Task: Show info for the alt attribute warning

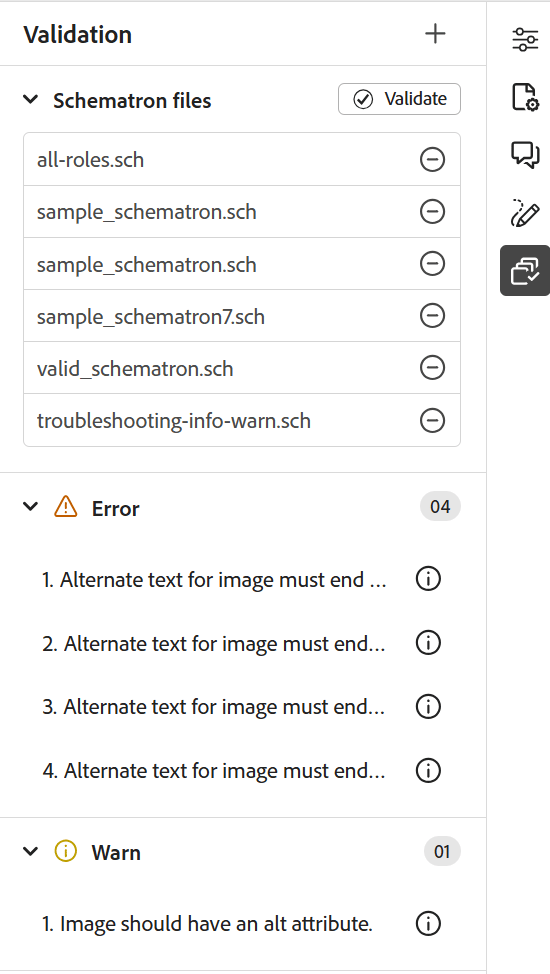Action: 428,923
